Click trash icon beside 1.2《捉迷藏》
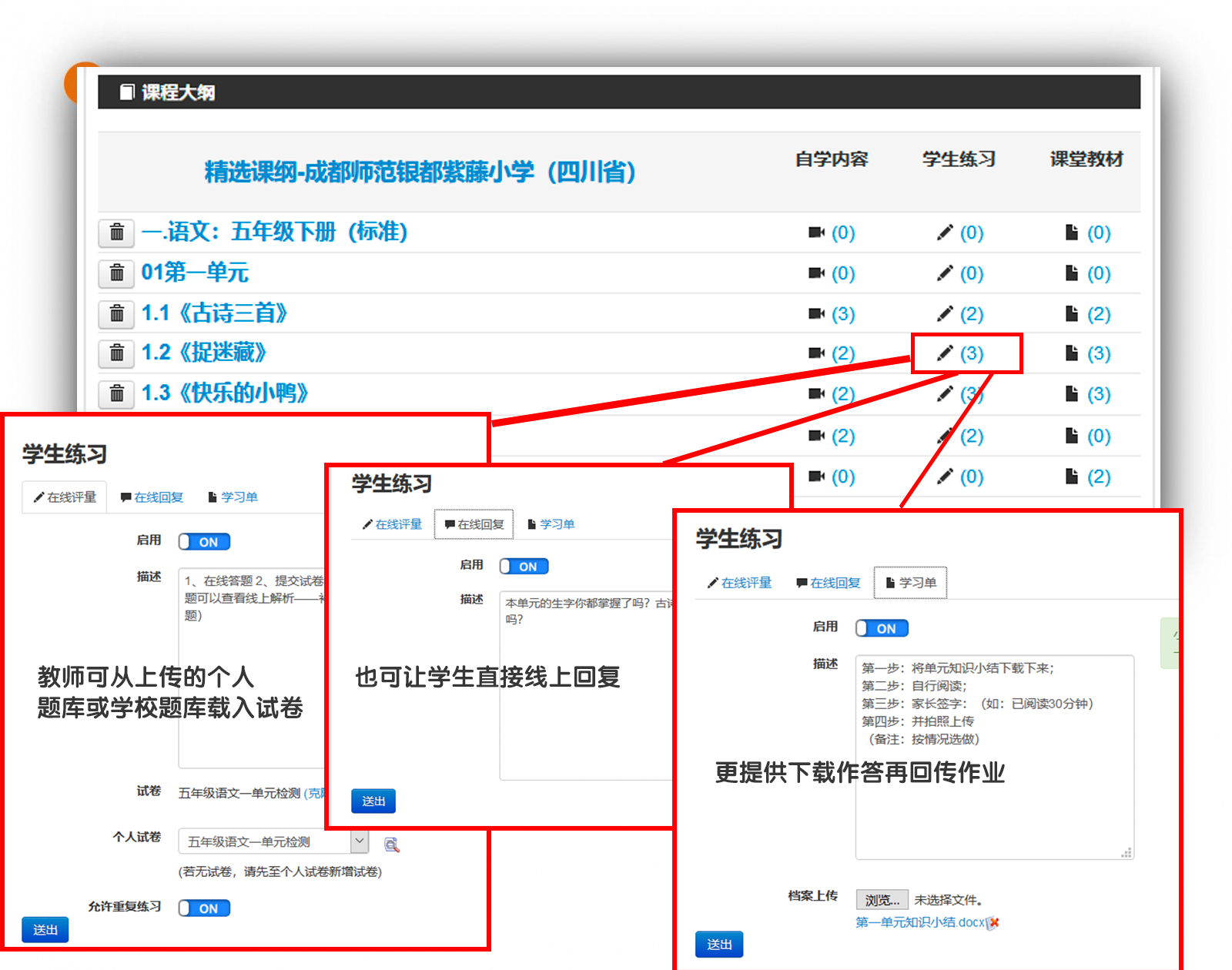 (x=117, y=353)
